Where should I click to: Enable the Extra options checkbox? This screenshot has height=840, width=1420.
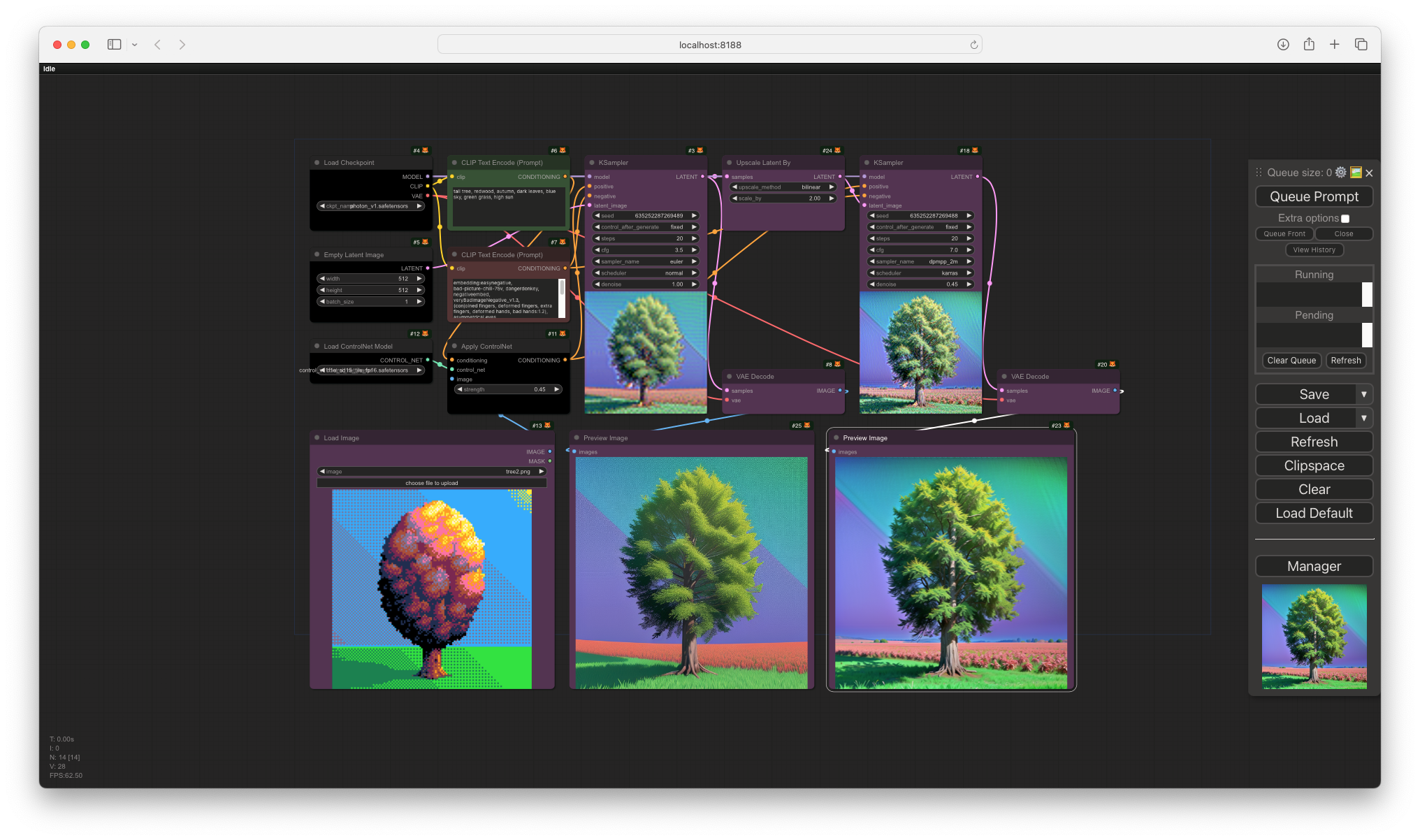coord(1345,219)
